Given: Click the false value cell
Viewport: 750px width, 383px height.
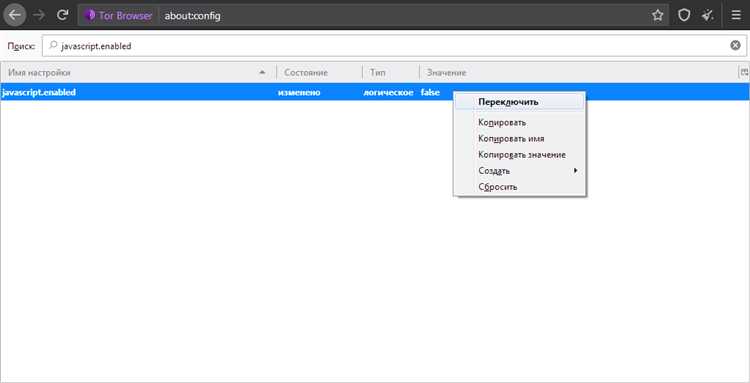Looking at the screenshot, I should (x=430, y=92).
